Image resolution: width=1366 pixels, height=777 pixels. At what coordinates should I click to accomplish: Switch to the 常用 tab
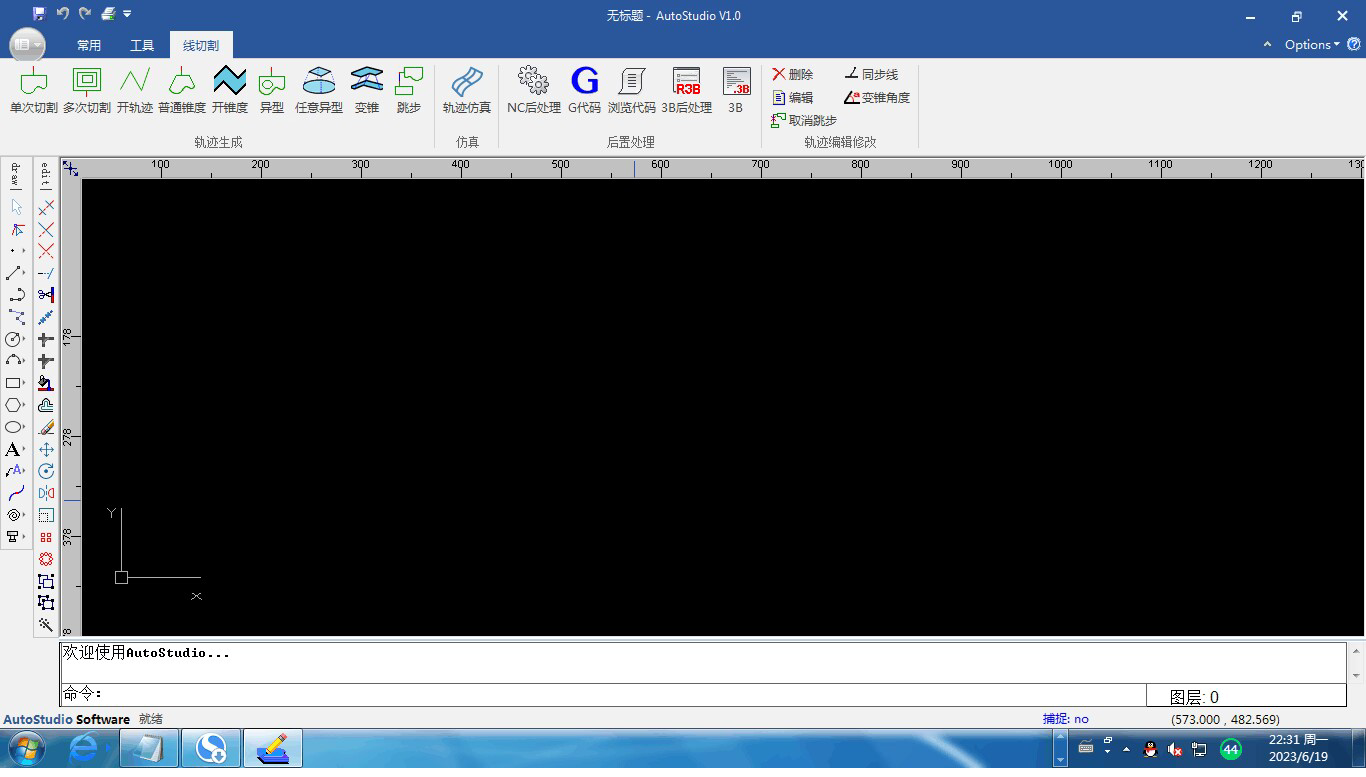click(89, 45)
